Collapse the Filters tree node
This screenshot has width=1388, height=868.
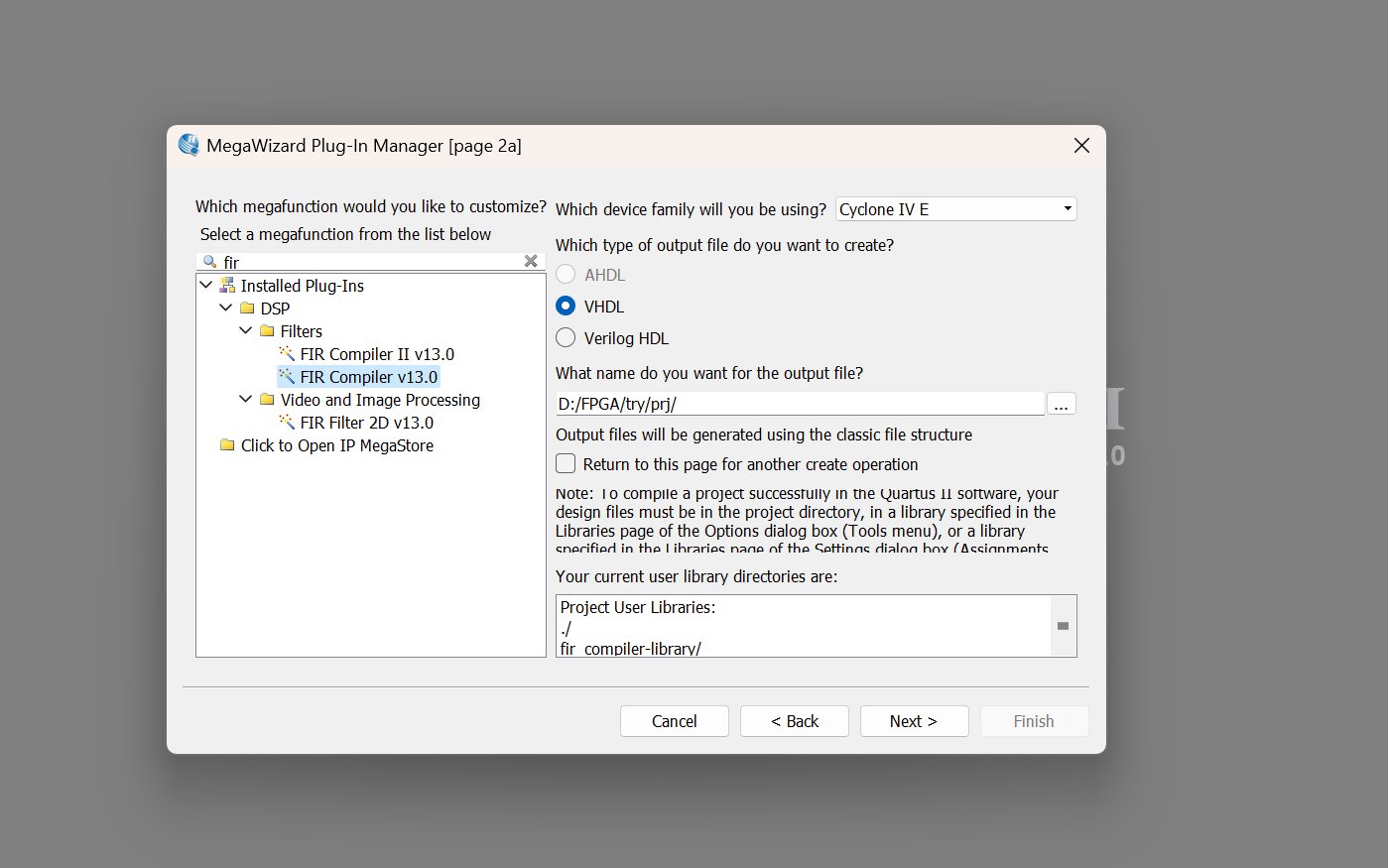tap(246, 330)
